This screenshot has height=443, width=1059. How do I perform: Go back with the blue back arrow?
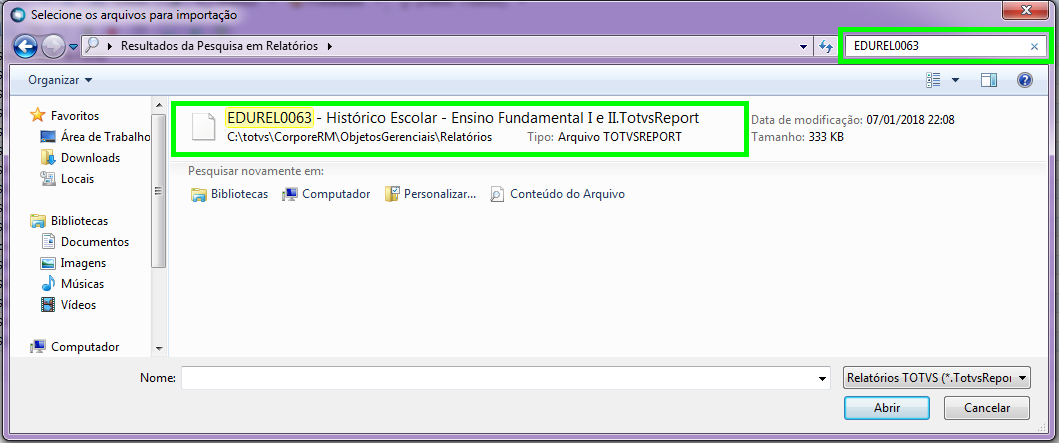point(25,47)
